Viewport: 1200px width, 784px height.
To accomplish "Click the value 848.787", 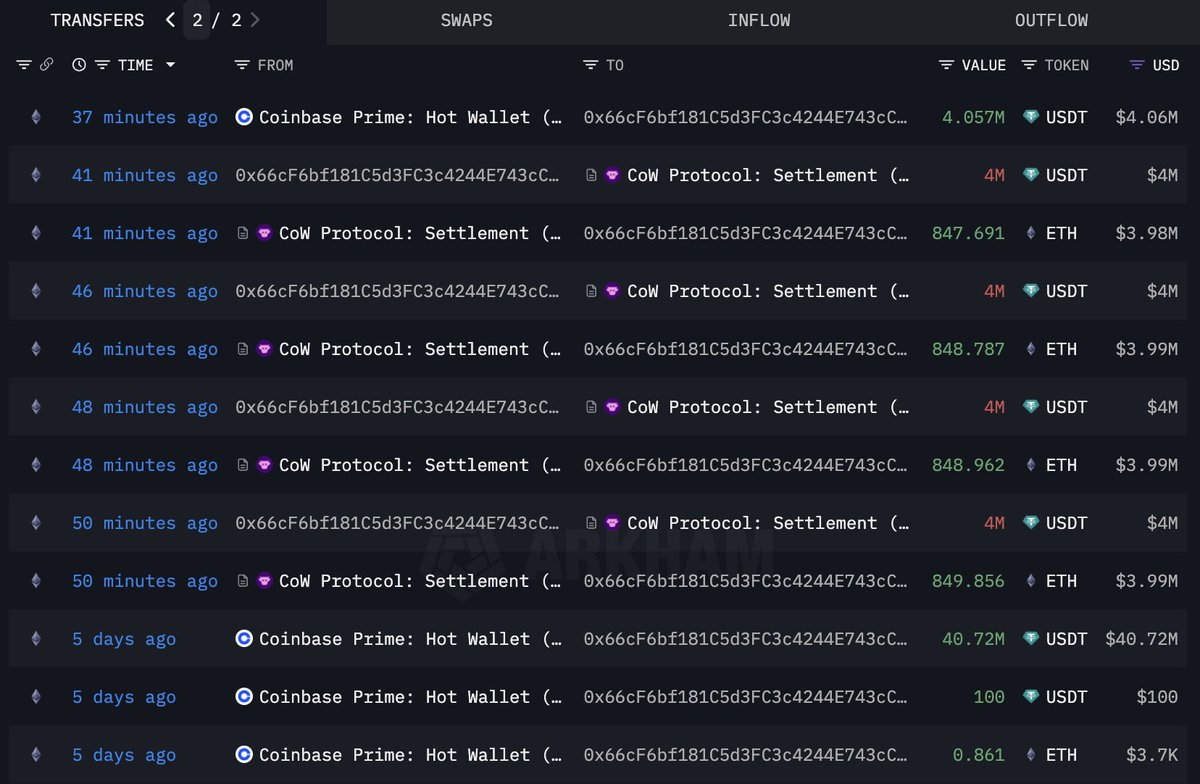I will pos(968,349).
